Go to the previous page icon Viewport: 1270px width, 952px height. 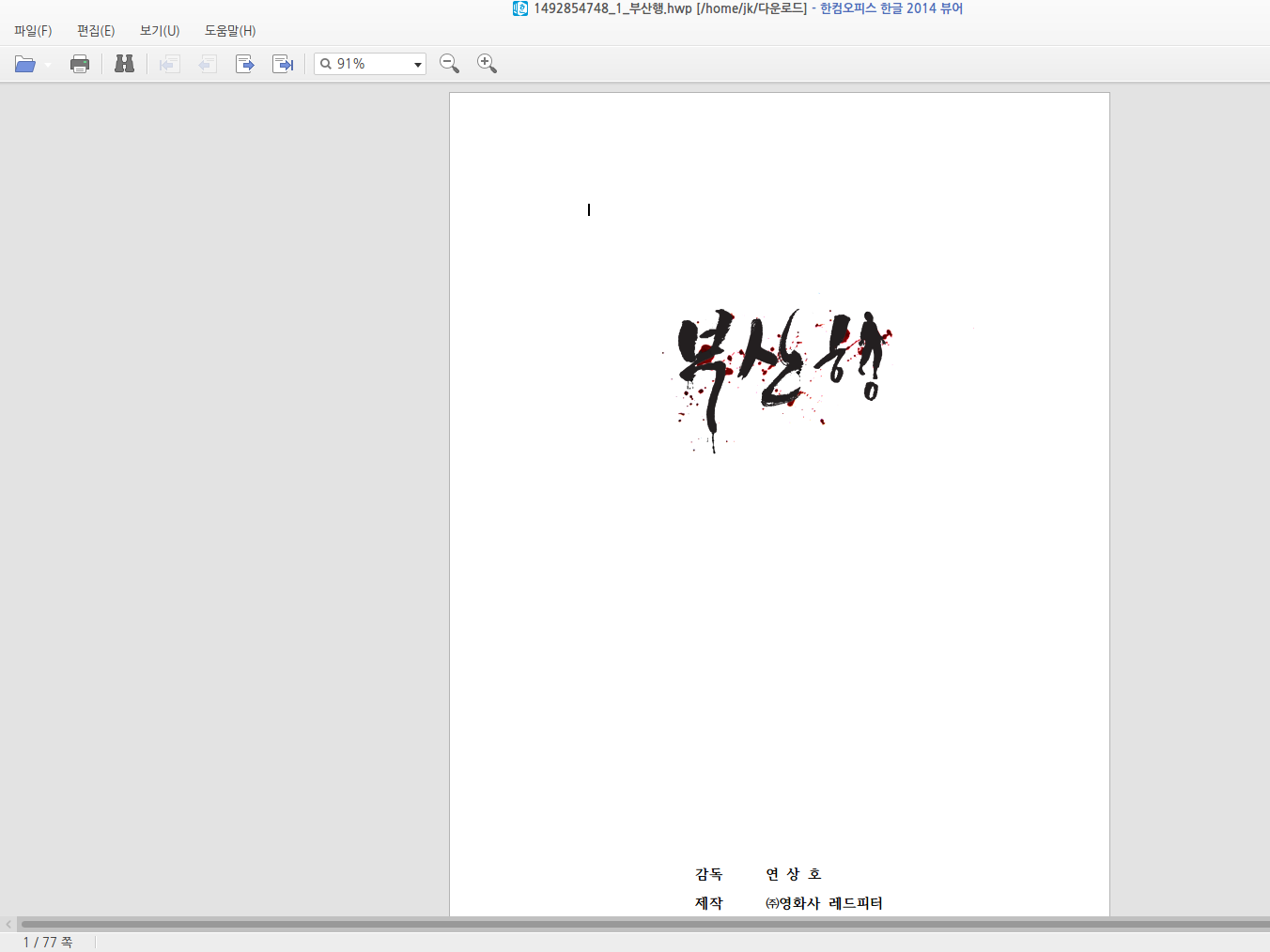[207, 64]
